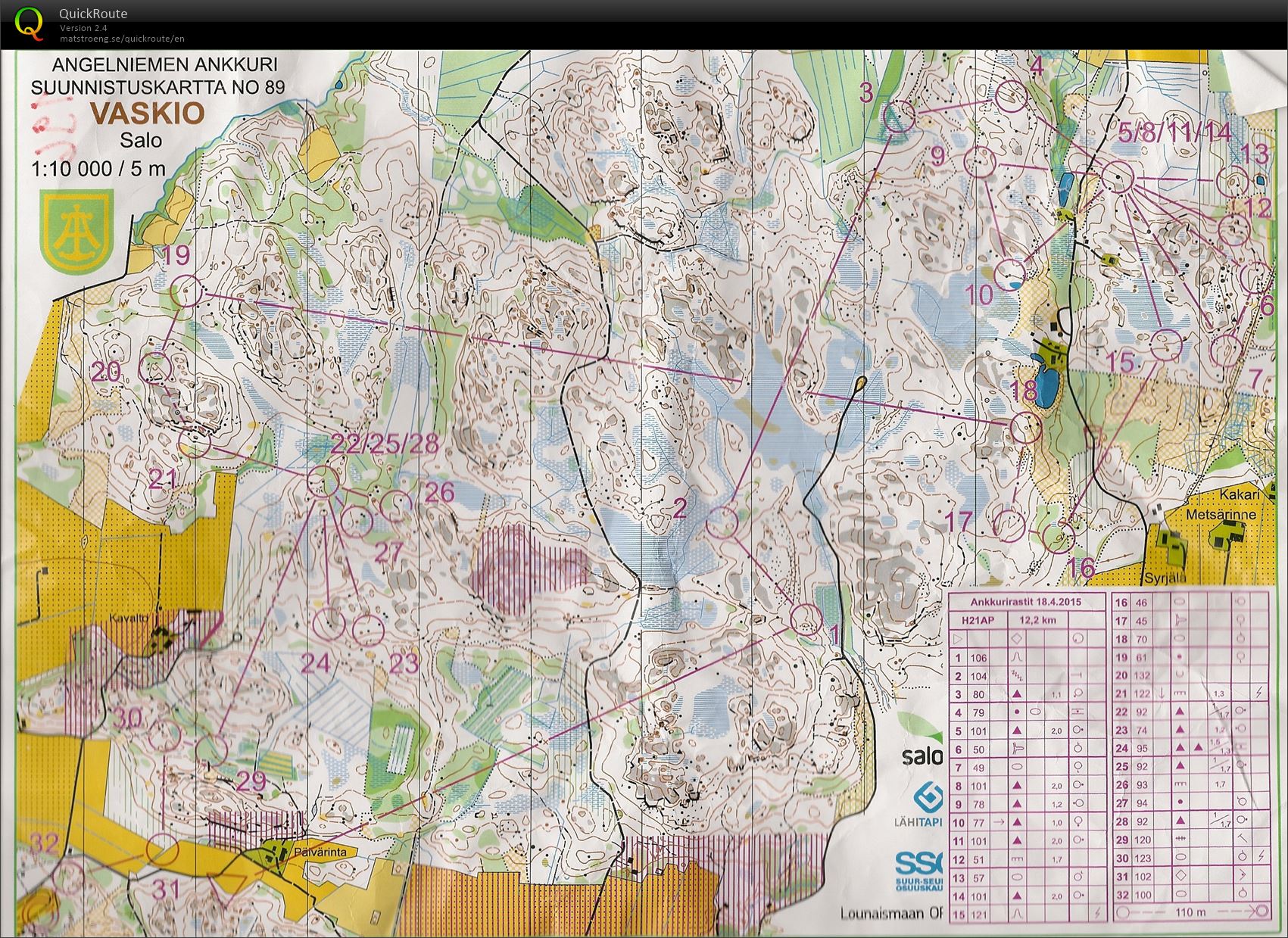This screenshot has height=938, width=1288.
Task: Open the matstroeng.se/quickroute/en link
Action: (x=122, y=39)
